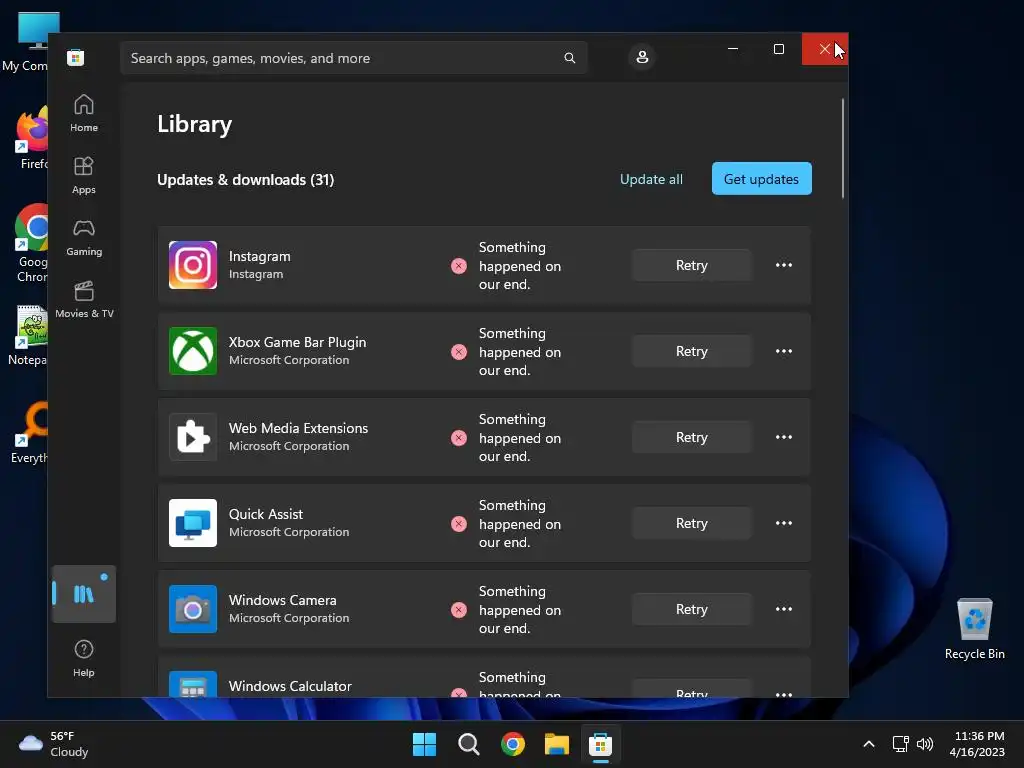
Task: Click the Xbox Game Bar Plugin icon
Action: coord(193,351)
